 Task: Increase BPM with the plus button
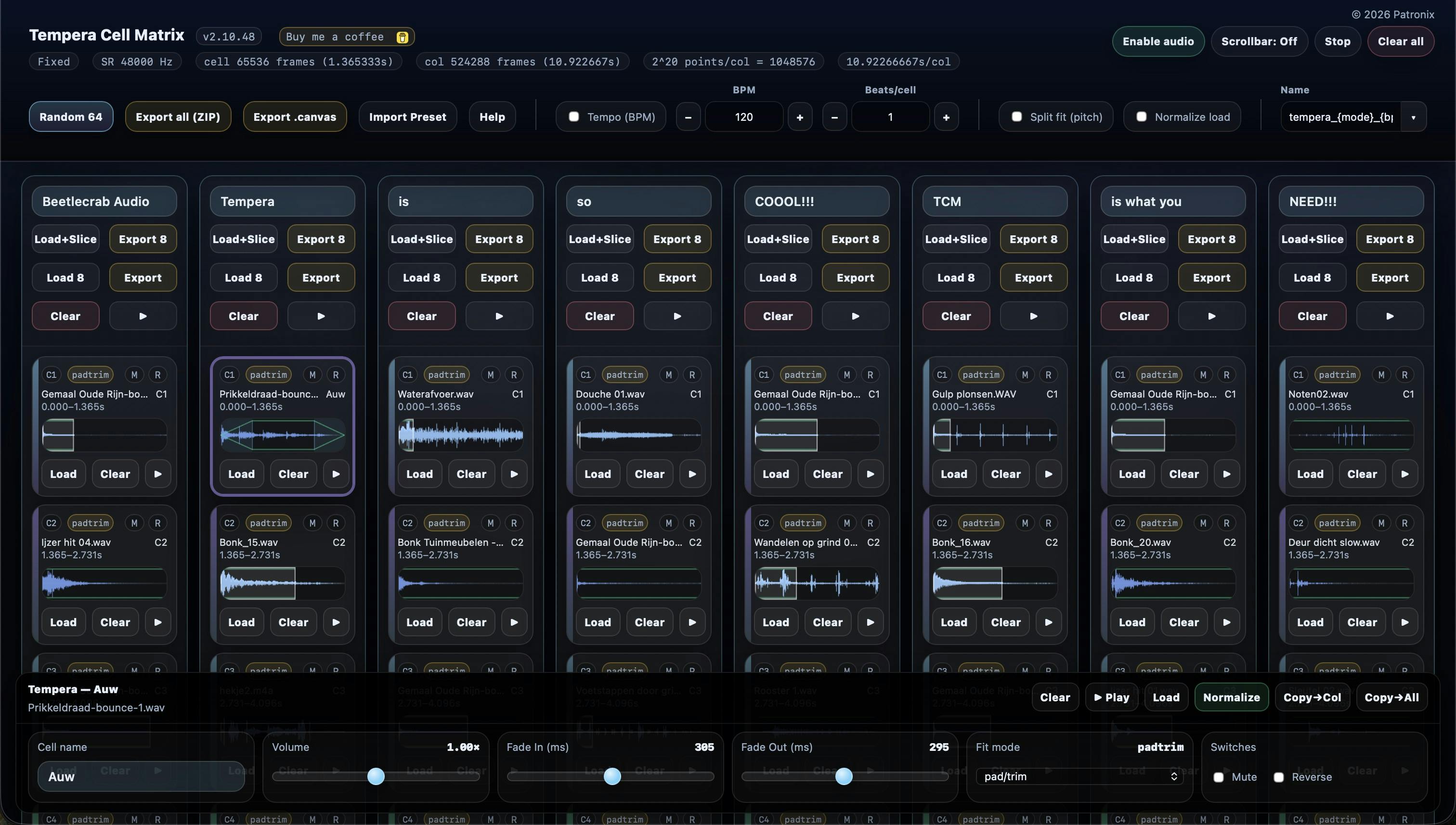pyautogui.click(x=800, y=117)
